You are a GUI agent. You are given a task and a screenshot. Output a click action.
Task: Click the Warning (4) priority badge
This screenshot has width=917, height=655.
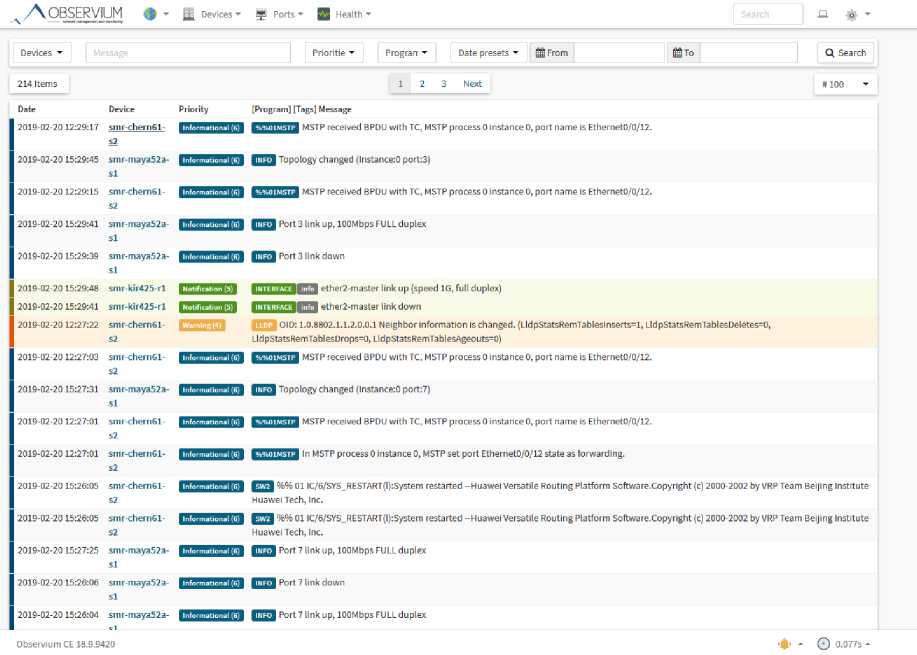pos(202,325)
